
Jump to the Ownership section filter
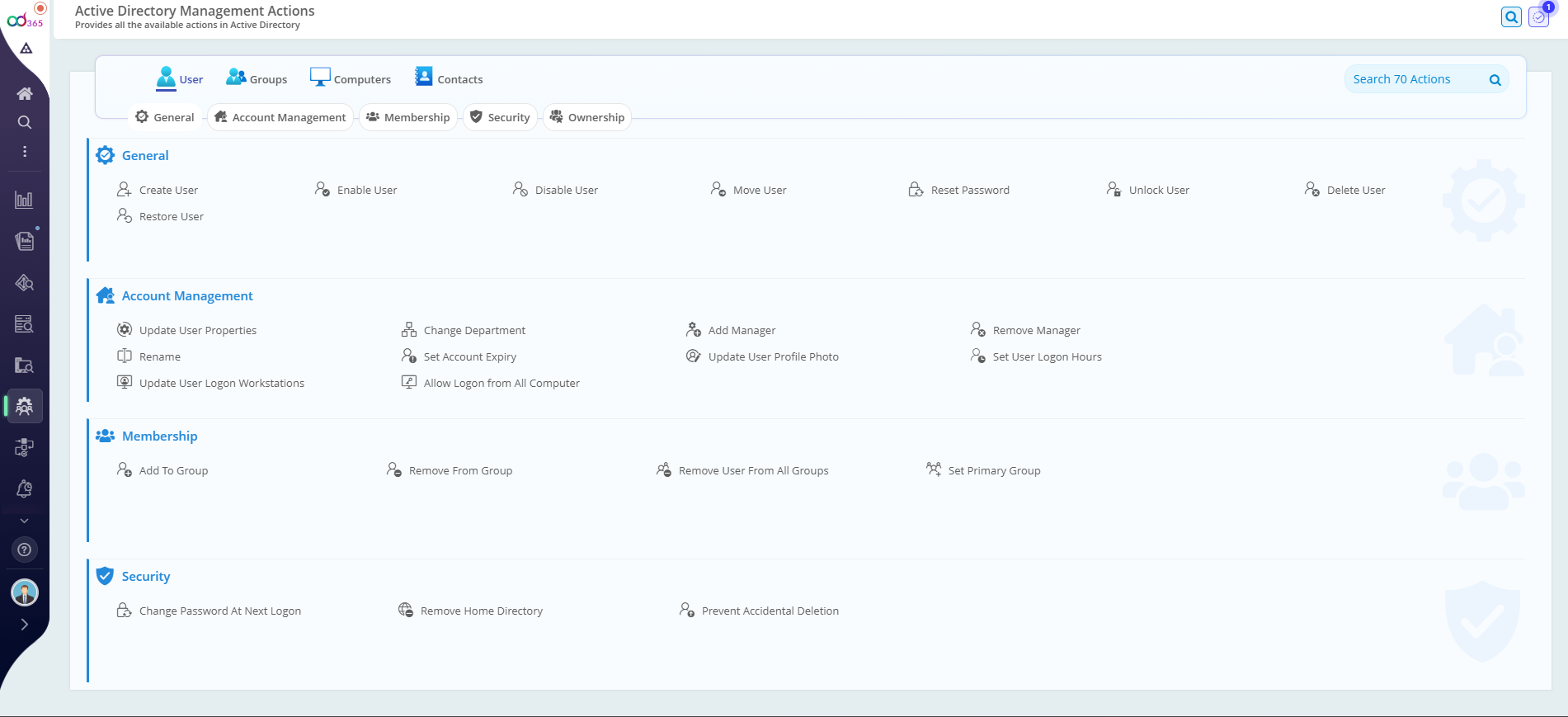point(587,117)
